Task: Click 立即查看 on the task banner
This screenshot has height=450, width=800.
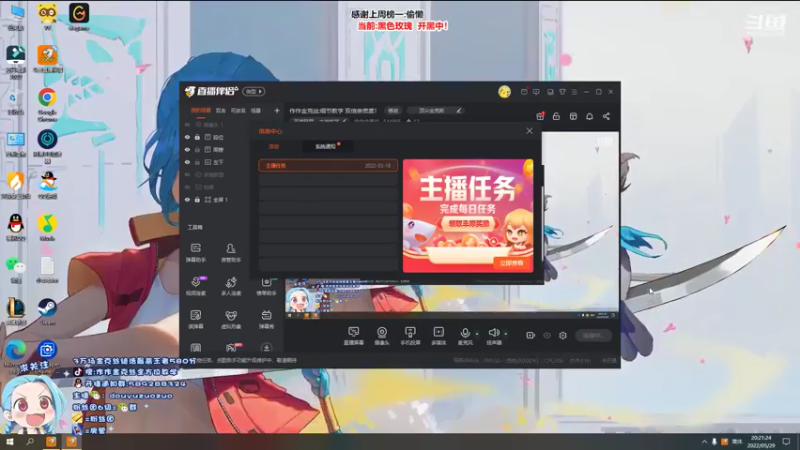Action: coord(511,263)
